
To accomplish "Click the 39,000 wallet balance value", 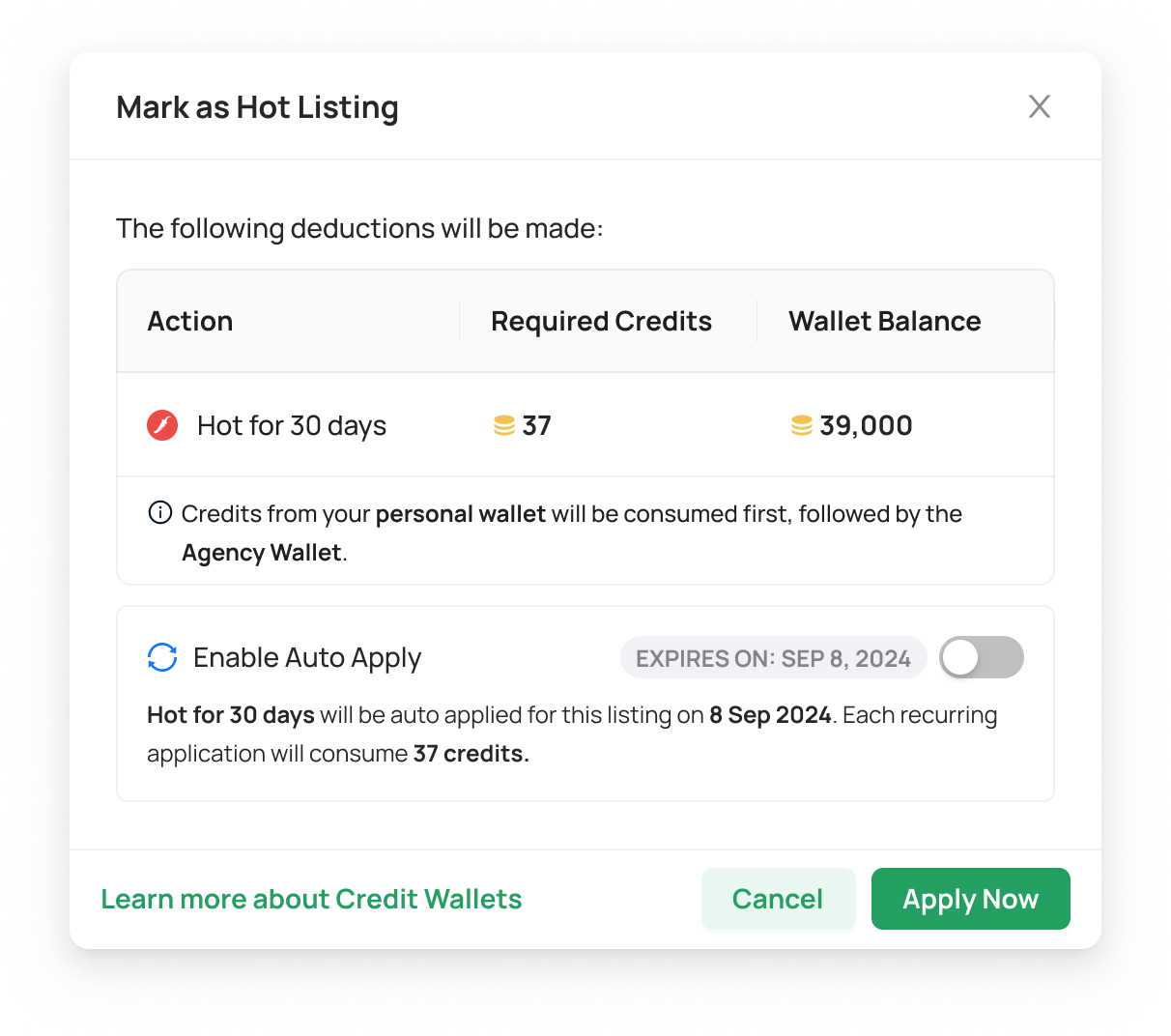I will point(866,425).
